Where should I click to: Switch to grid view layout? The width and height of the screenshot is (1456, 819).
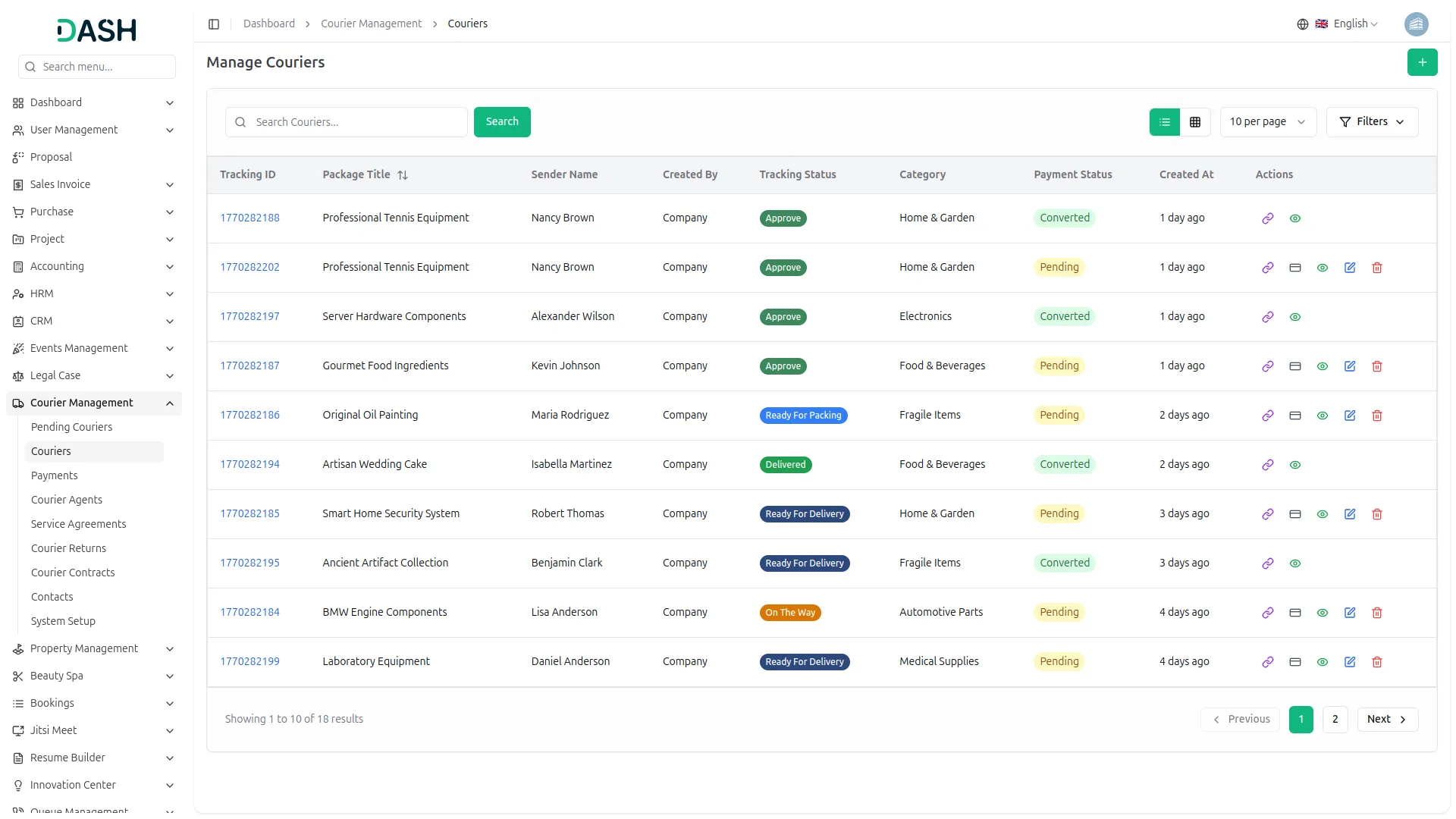(1194, 122)
